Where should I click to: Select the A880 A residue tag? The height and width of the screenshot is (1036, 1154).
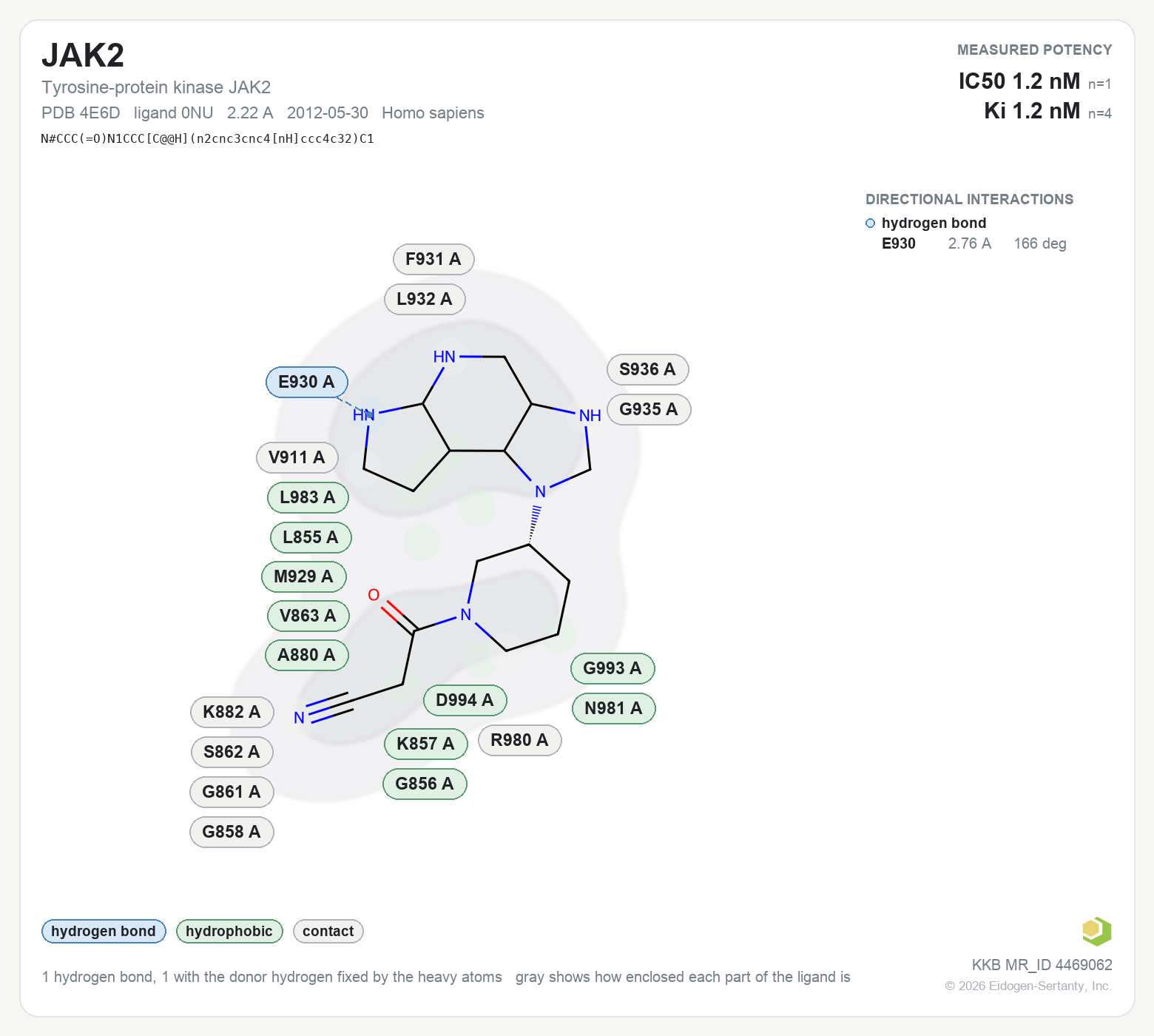point(306,655)
